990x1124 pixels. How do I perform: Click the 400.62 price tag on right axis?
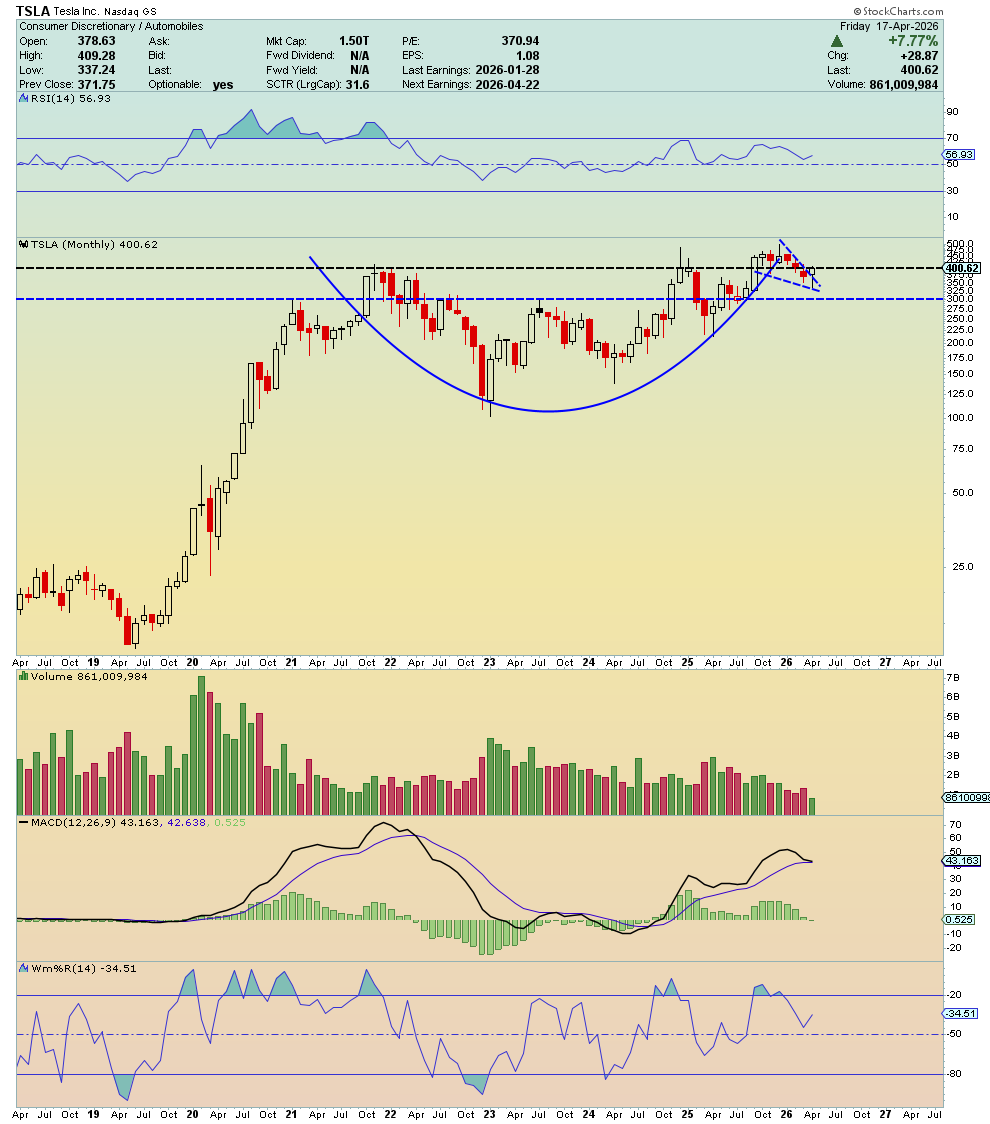coord(962,268)
